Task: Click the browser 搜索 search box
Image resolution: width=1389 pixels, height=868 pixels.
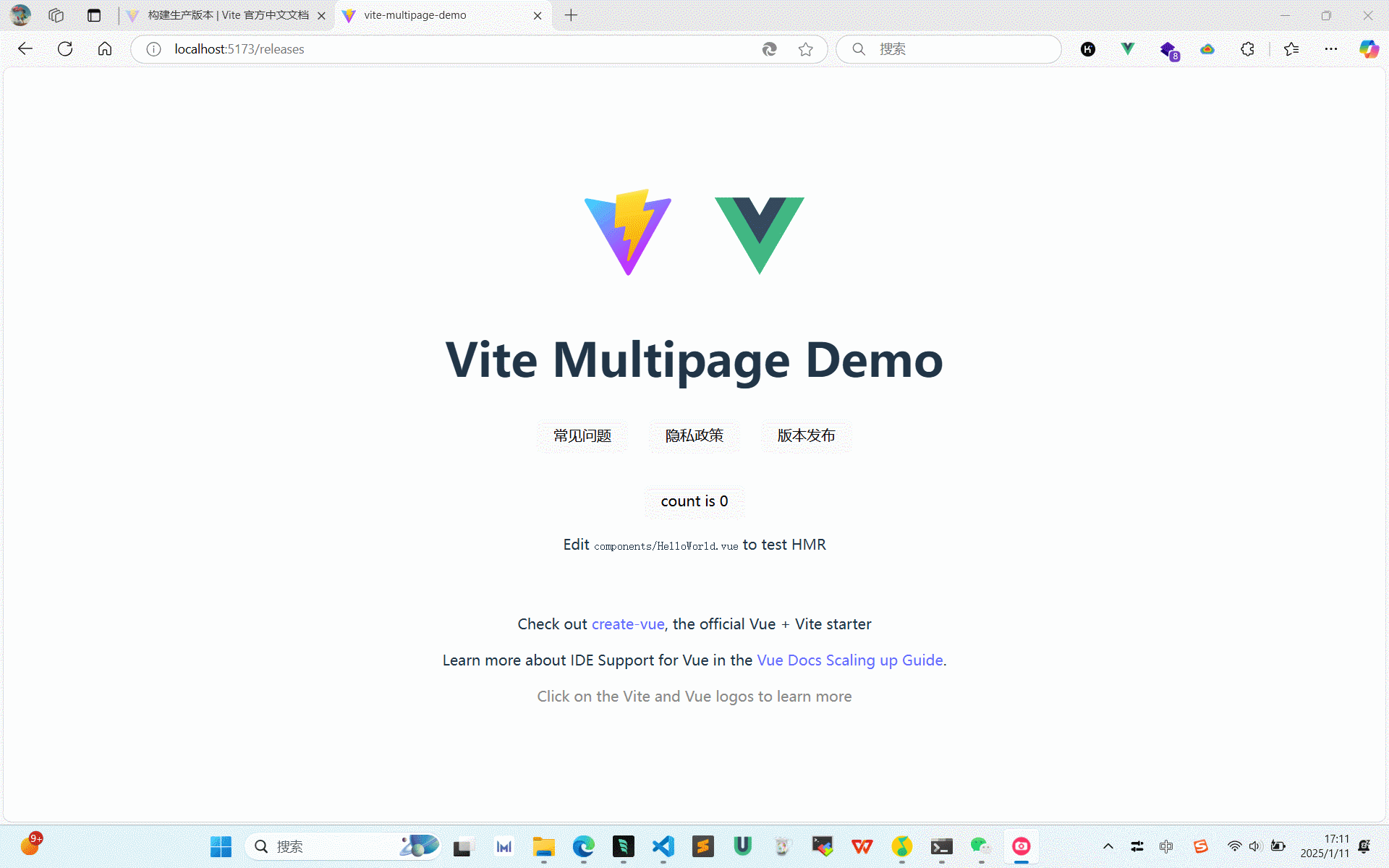Action: [948, 49]
